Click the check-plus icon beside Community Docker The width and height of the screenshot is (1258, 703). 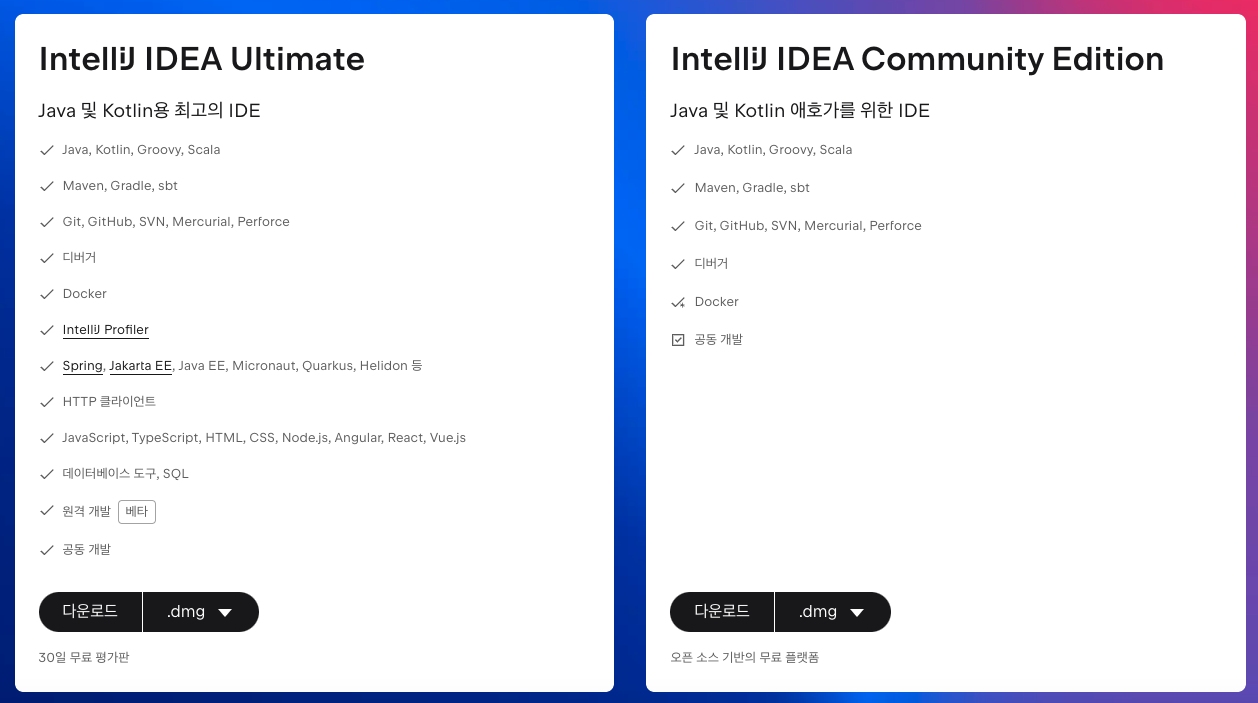pyautogui.click(x=678, y=302)
